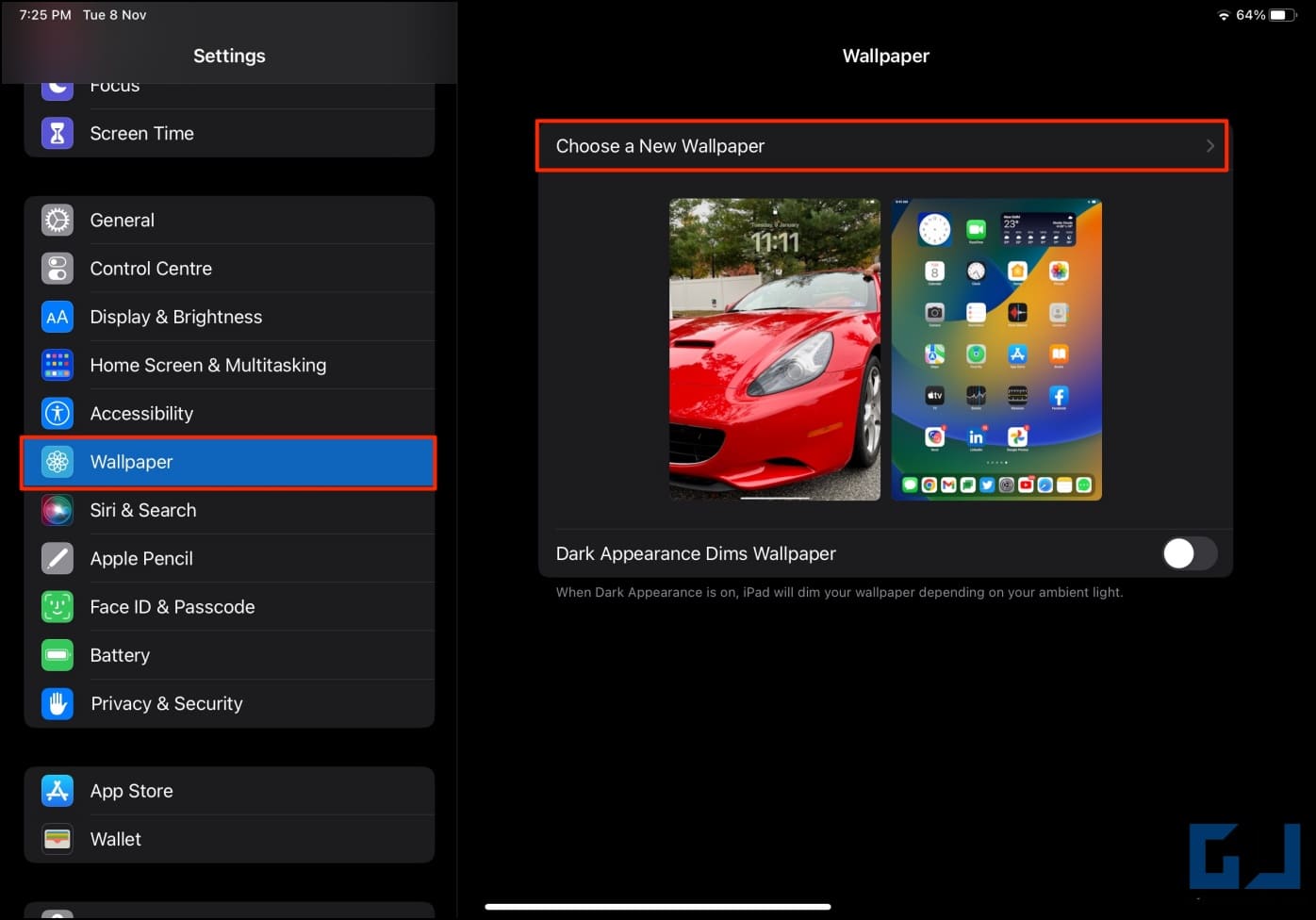Tap the Settings sidebar title
The height and width of the screenshot is (920, 1316).
click(x=229, y=56)
